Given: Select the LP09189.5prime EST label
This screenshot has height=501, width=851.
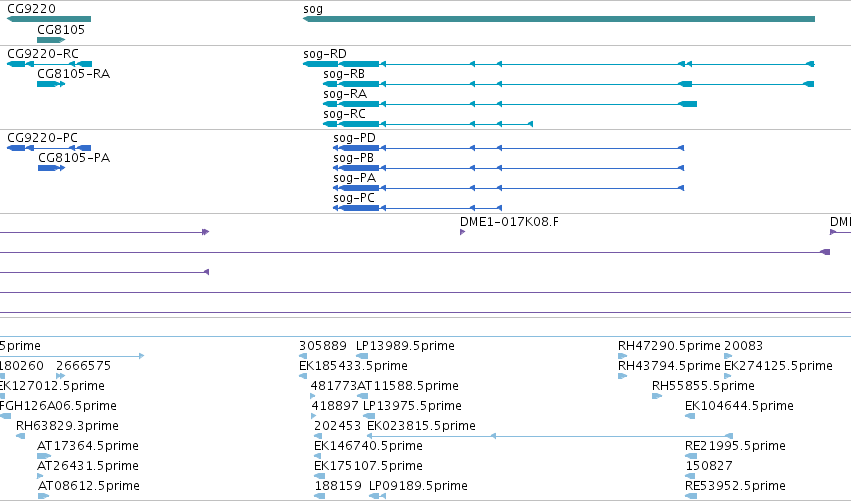Looking at the screenshot, I should pos(418,486).
